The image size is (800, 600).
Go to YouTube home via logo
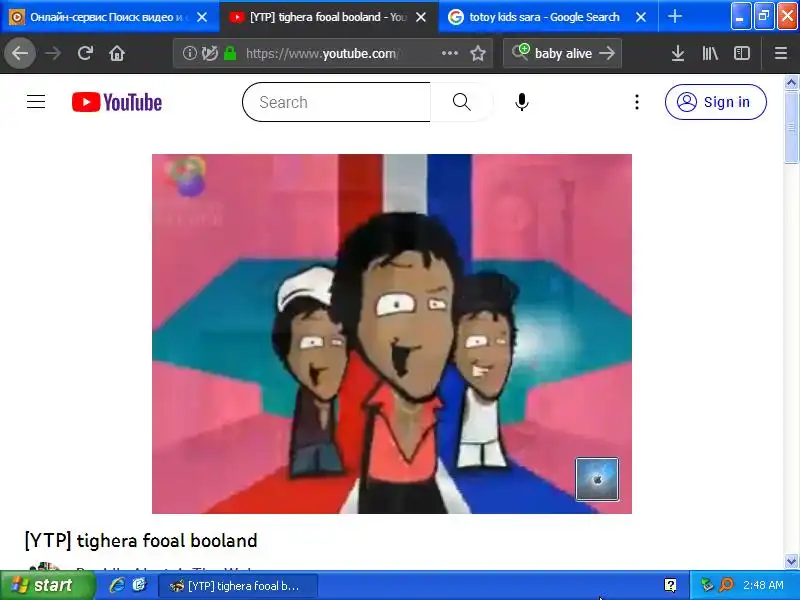(x=117, y=102)
